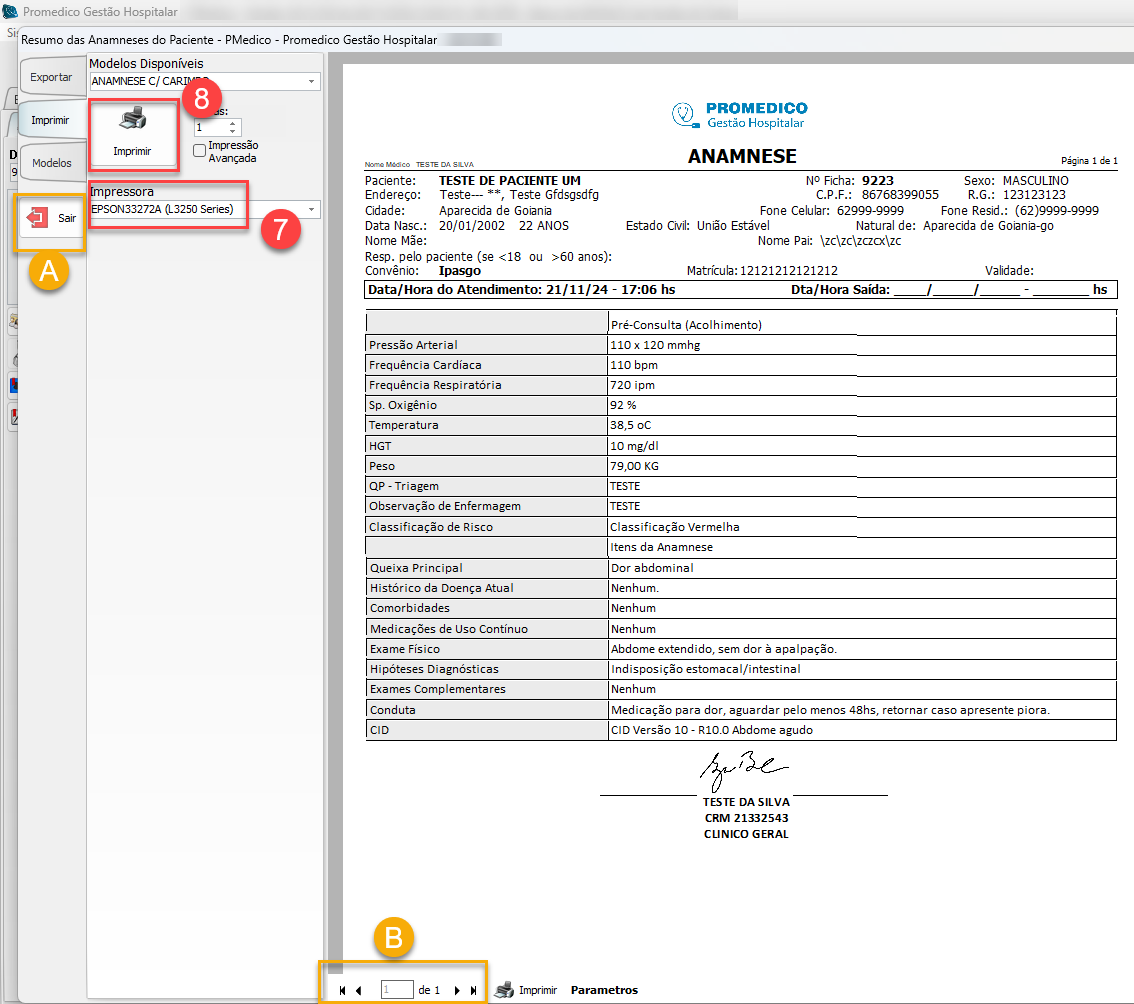Click the Conduta row label

(x=393, y=710)
